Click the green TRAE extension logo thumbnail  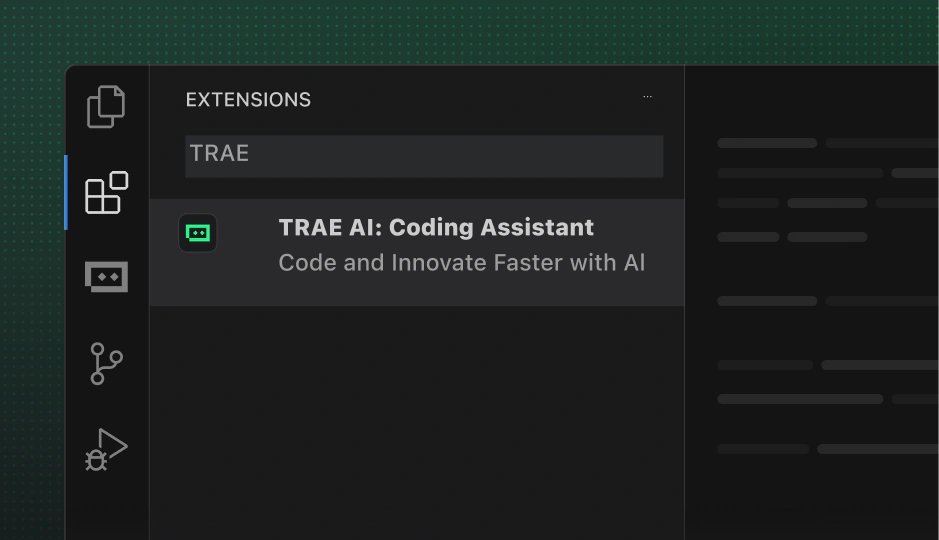198,233
